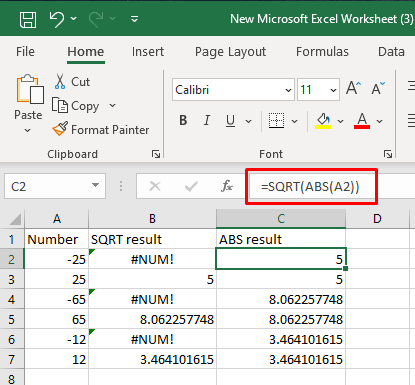
Task: Click the 'ABS result' heading cell
Action: (281, 239)
